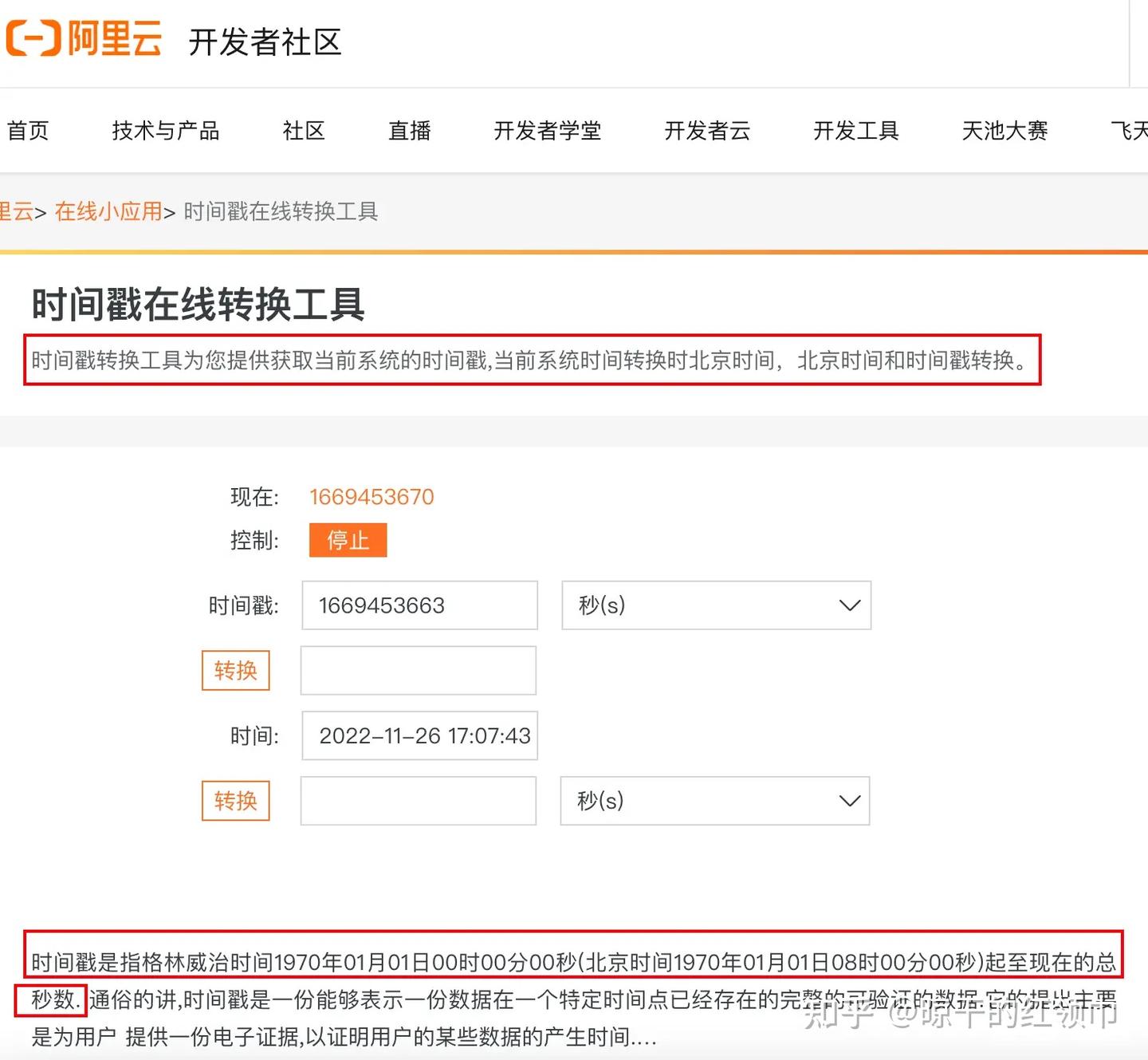
Task: Open the 秒(s) unit dropdown beside the timestamp
Action: 715,605
